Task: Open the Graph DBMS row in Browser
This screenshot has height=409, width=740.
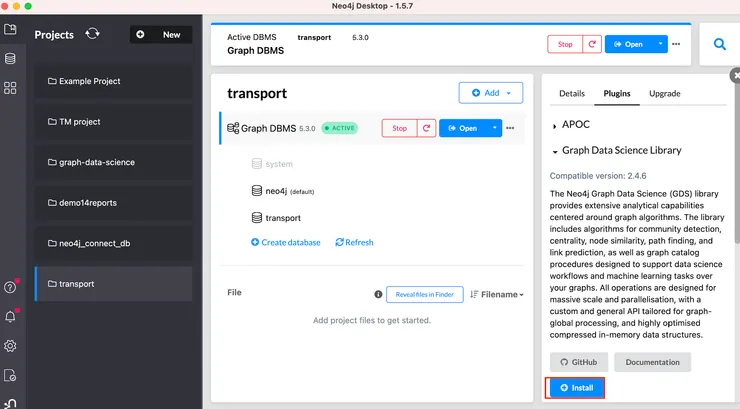Action: tap(463, 128)
